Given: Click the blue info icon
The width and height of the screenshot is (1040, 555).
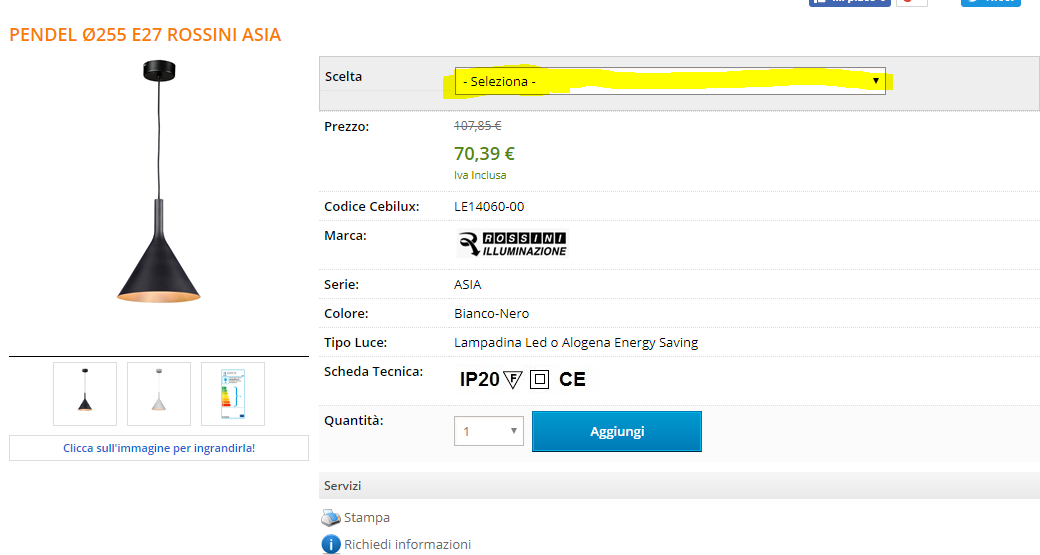Looking at the screenshot, I should point(331,545).
